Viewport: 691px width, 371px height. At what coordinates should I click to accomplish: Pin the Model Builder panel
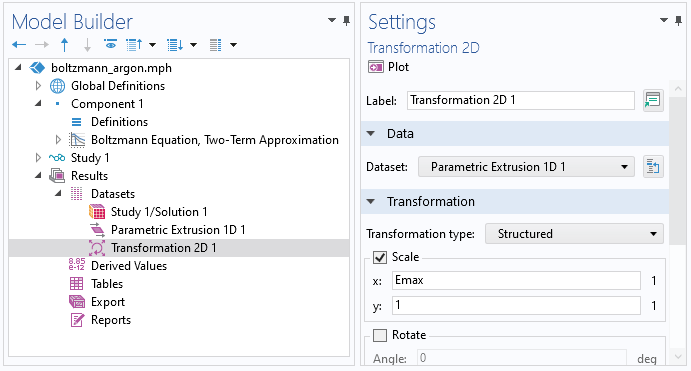click(346, 21)
